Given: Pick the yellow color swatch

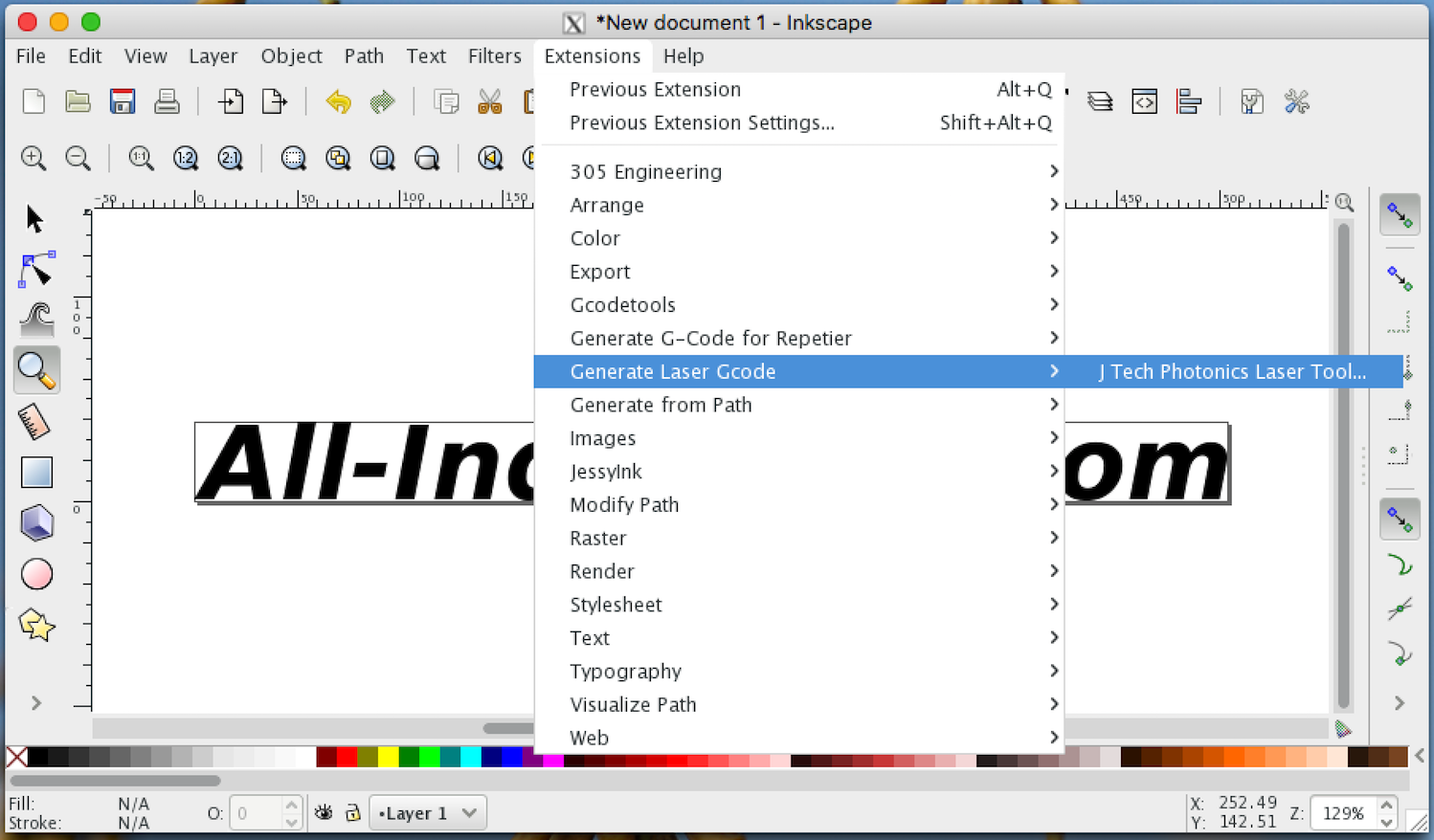Looking at the screenshot, I should click(x=388, y=758).
